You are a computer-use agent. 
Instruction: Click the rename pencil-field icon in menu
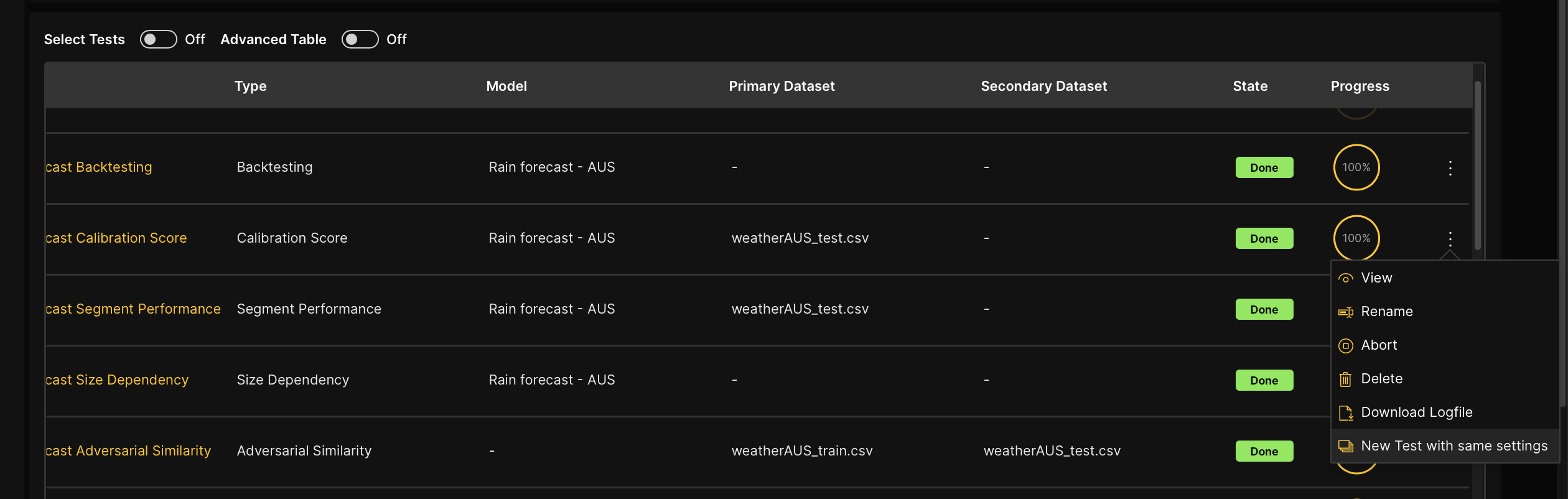[x=1346, y=312]
